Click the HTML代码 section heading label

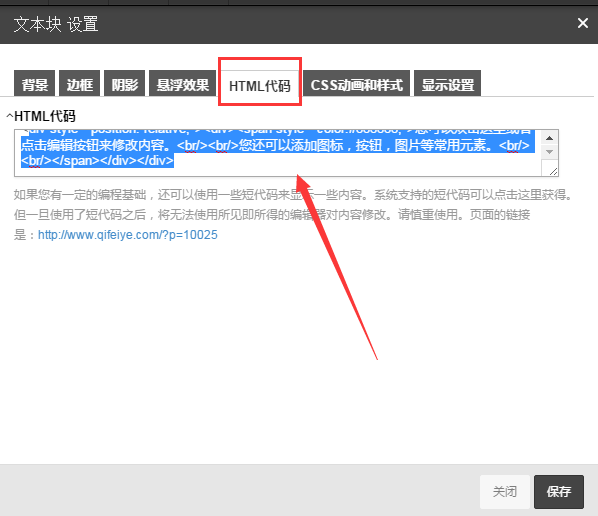45,116
